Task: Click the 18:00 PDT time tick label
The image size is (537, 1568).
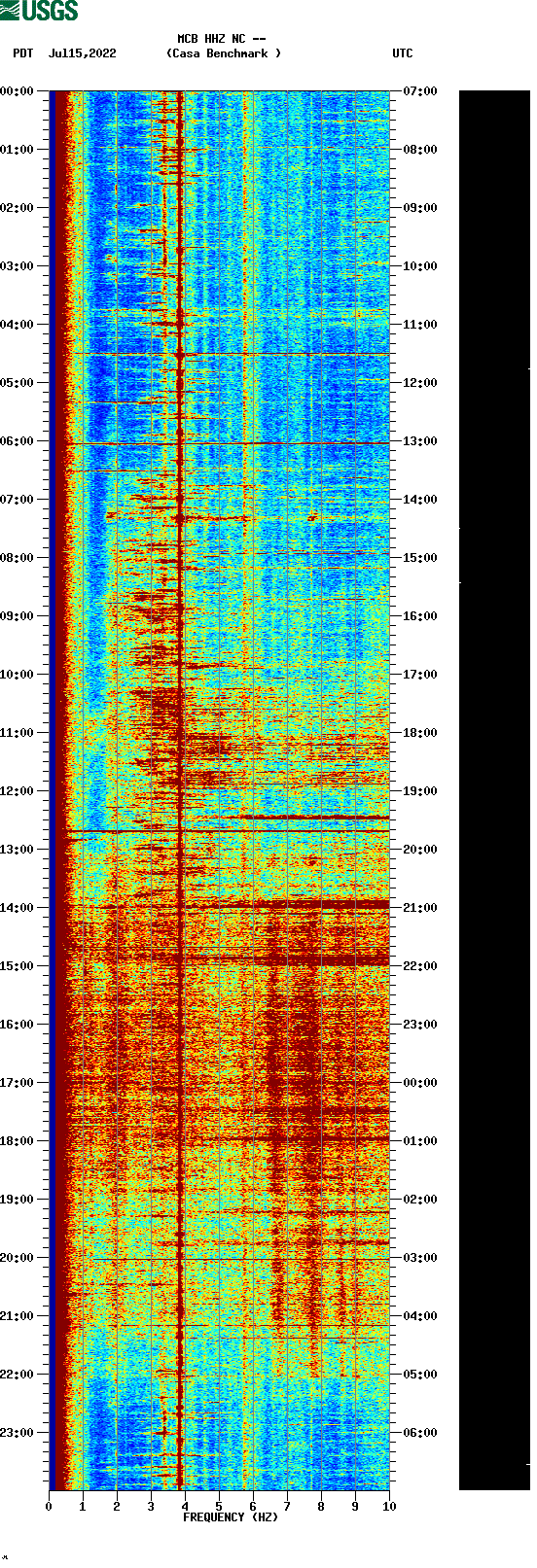Action: (18, 1141)
